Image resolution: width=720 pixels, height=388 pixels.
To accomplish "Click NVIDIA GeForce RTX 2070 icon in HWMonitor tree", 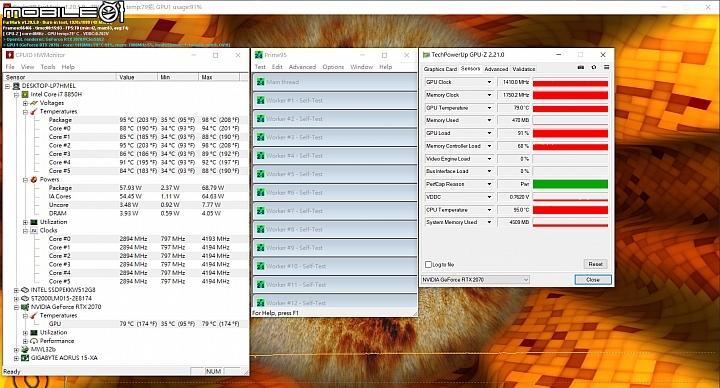I will click(x=25, y=307).
